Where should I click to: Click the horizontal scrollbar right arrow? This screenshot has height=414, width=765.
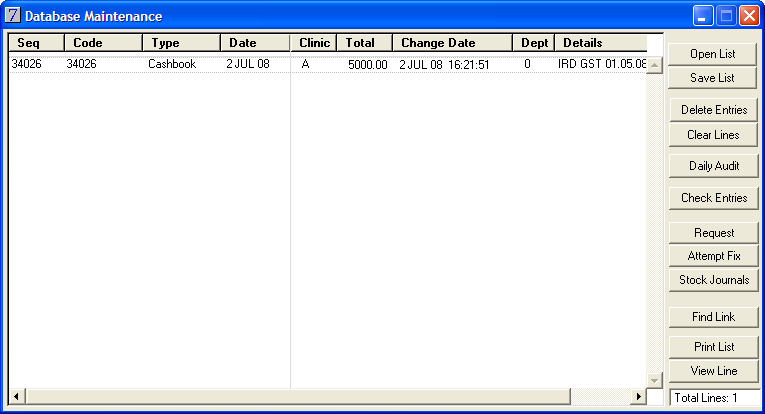click(x=638, y=396)
